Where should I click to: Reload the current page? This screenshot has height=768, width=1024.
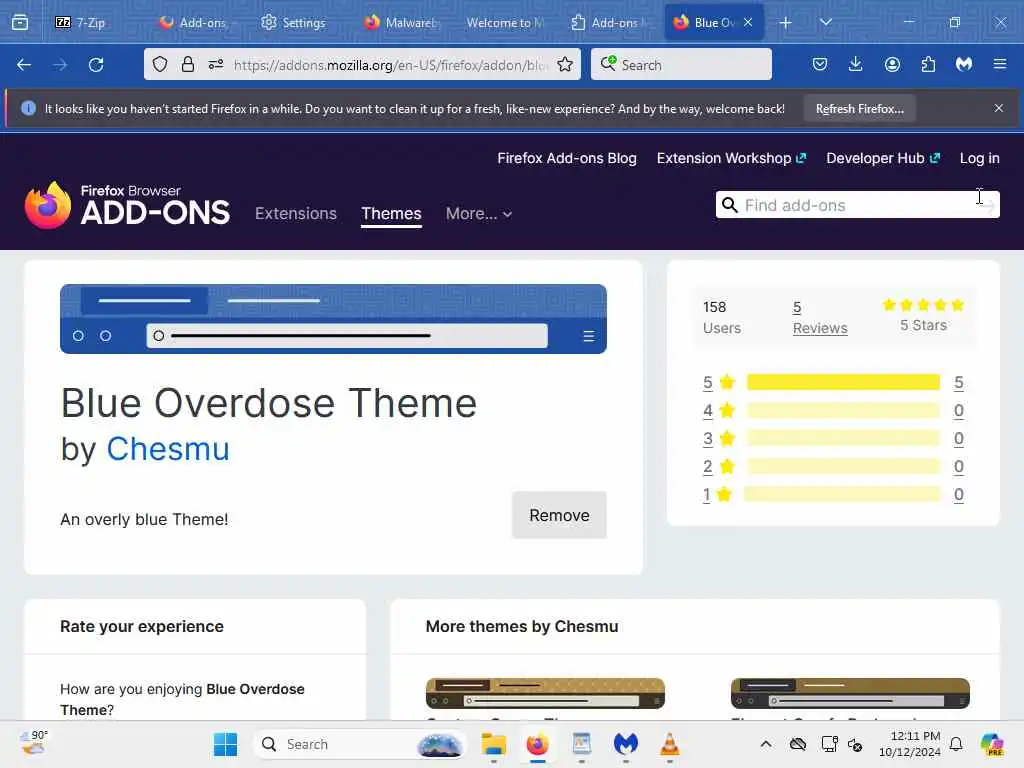click(x=96, y=65)
